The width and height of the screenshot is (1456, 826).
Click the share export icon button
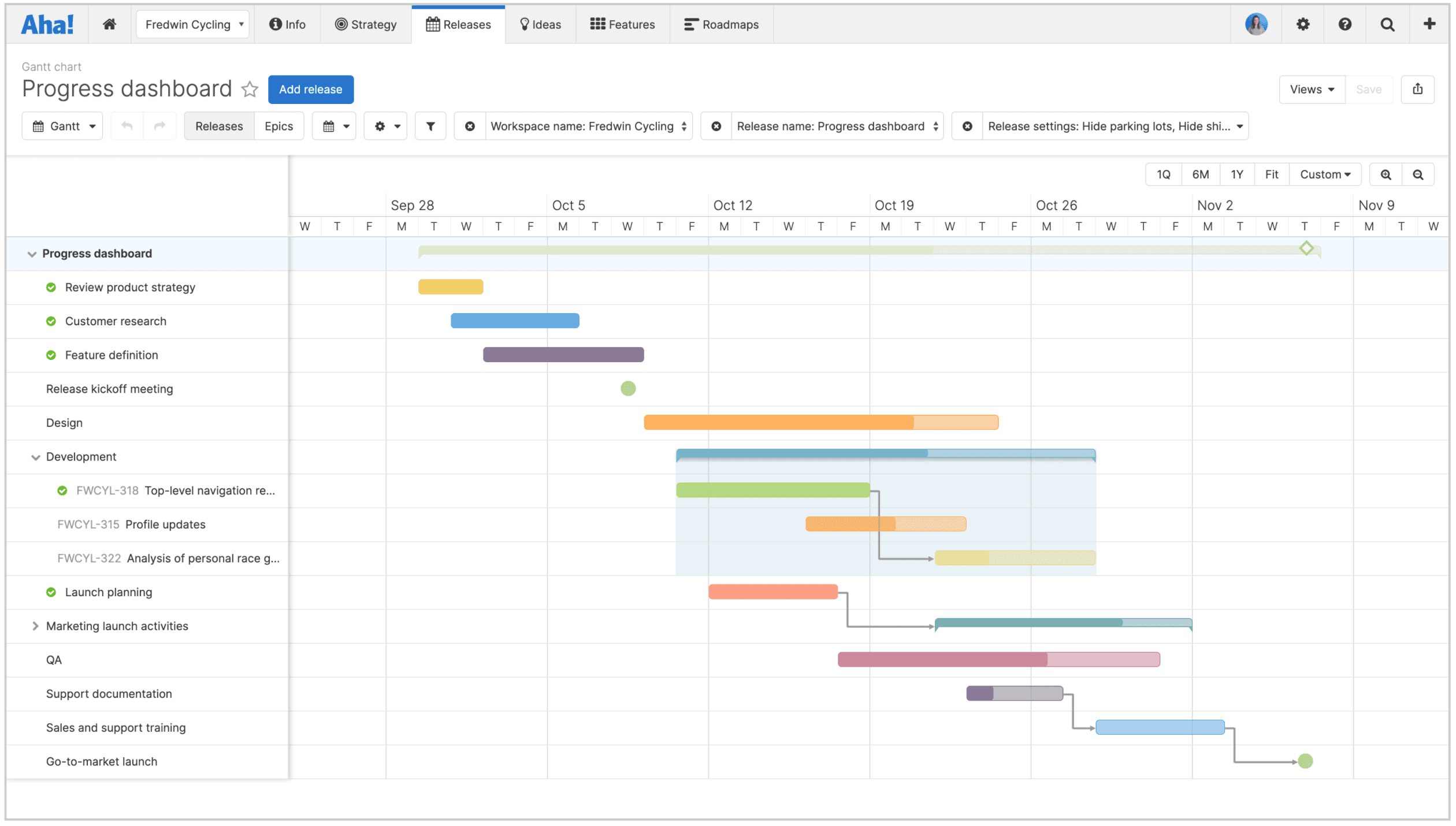pos(1417,89)
